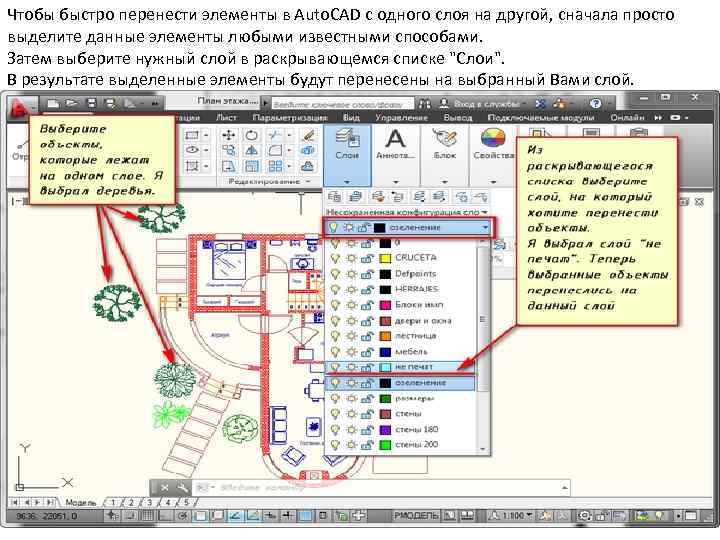Image resolution: width=720 pixels, height=540 pixels.
Task: Click the last layer tool icon under Слои
Action: coord(480,197)
